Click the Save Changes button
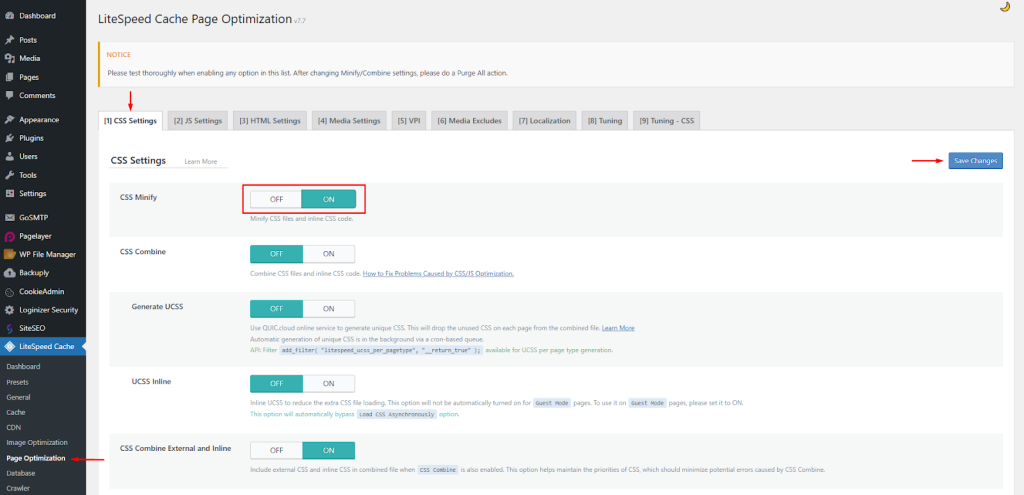Viewport: 1024px width, 495px height. click(x=974, y=160)
